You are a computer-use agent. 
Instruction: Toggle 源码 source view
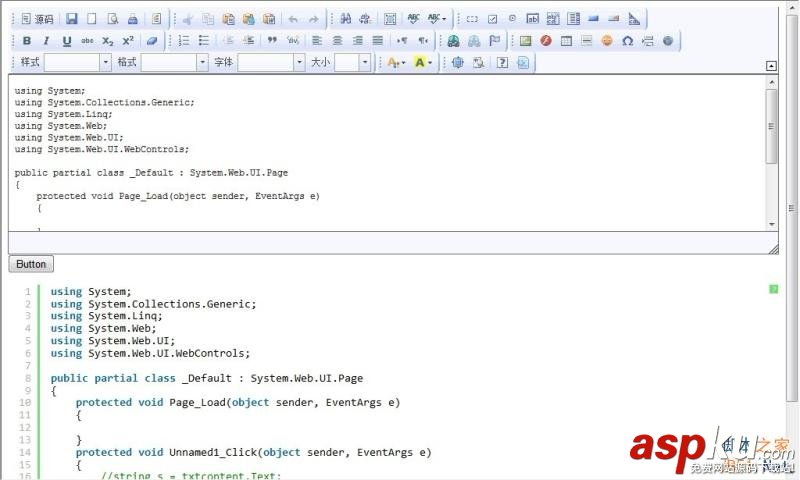click(38, 19)
